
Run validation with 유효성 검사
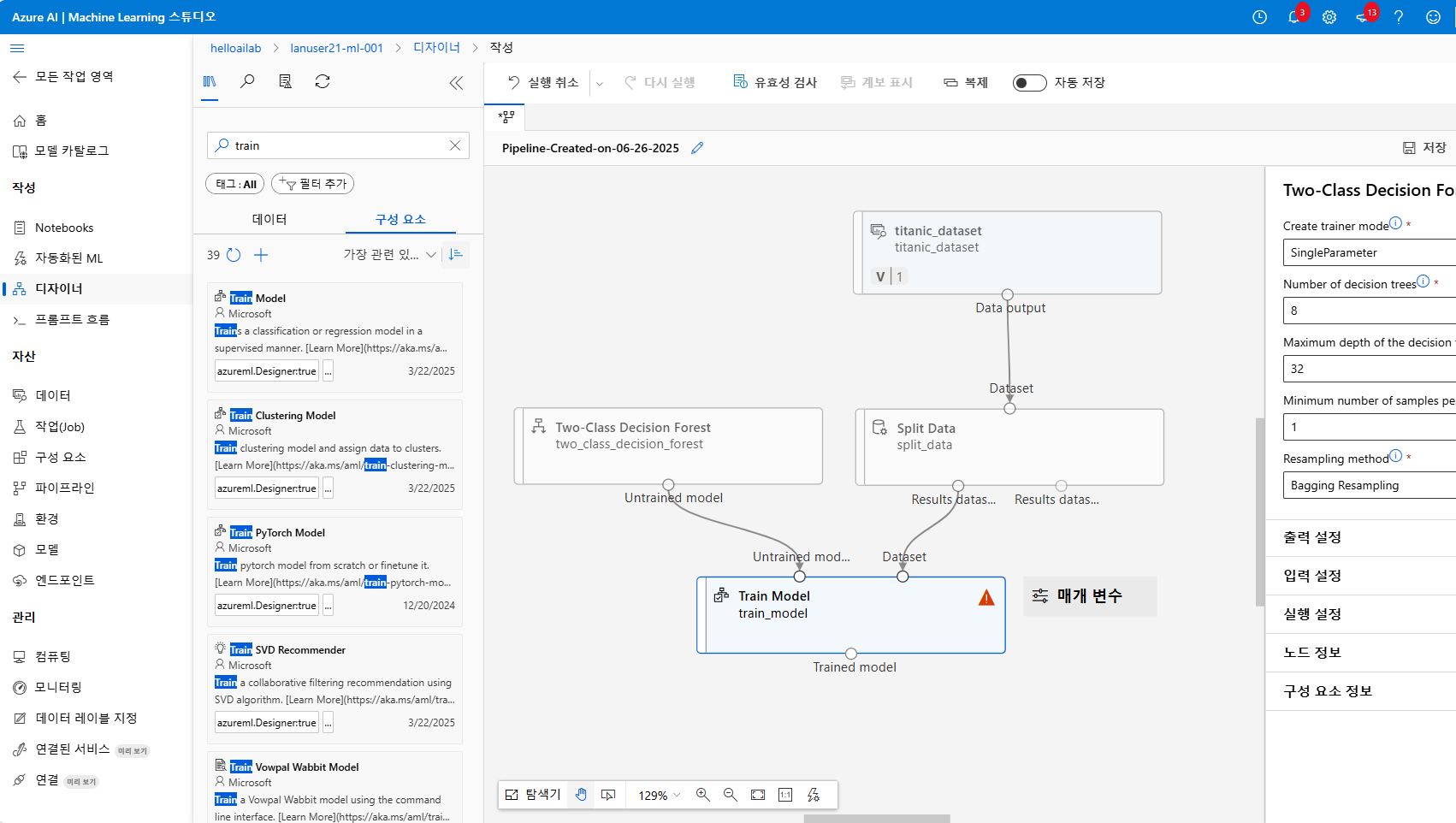(775, 81)
